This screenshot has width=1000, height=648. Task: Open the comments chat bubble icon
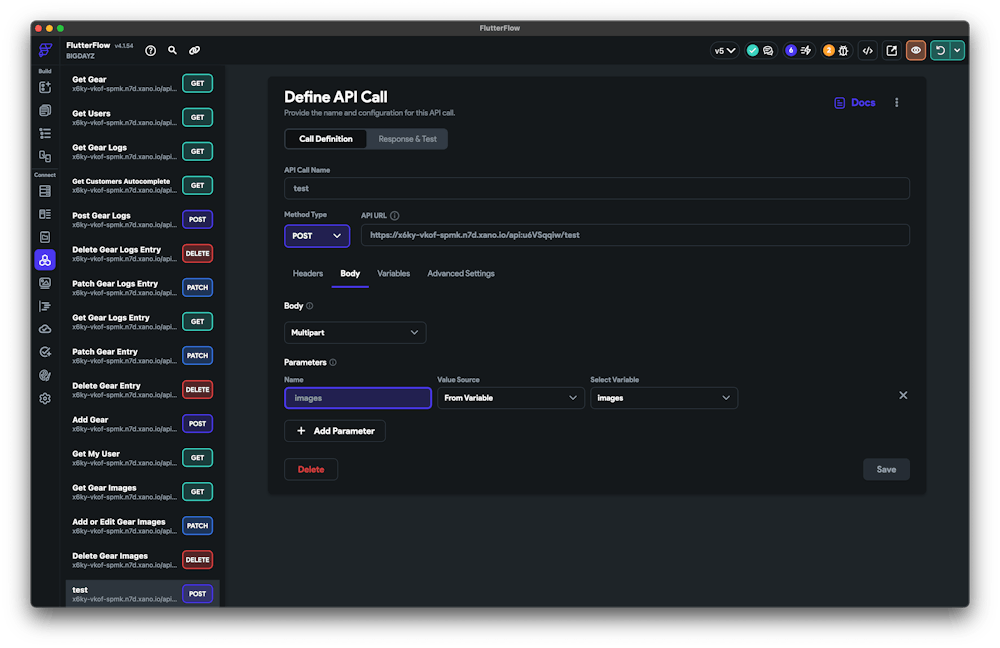click(x=768, y=50)
